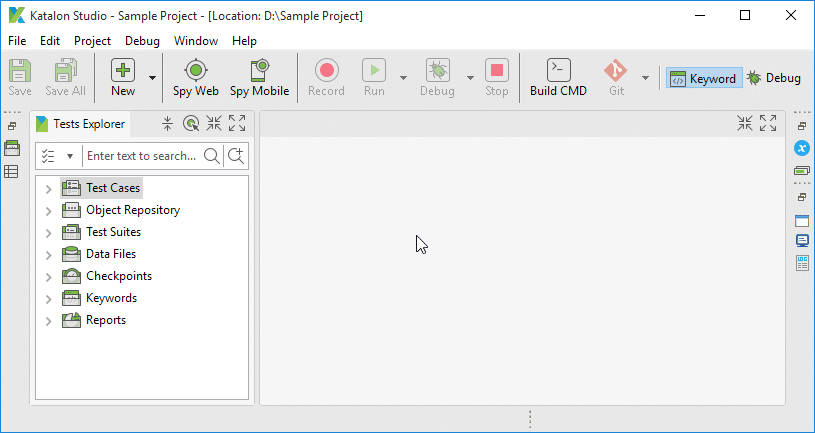The image size is (815, 433).
Task: Click the advanced search icon
Action: 236,156
